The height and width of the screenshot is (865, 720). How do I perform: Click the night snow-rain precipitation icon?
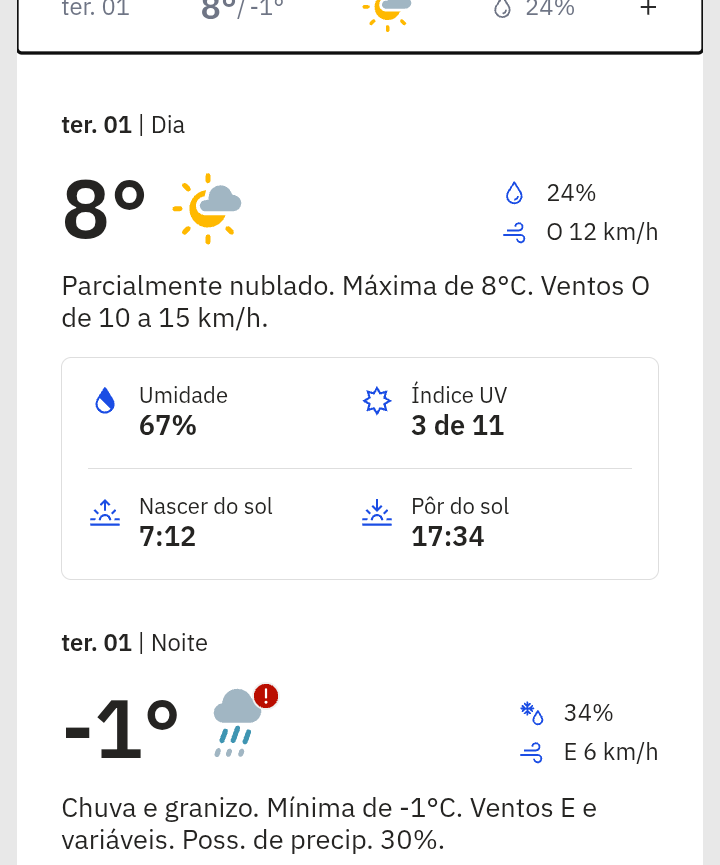pyautogui.click(x=531, y=713)
